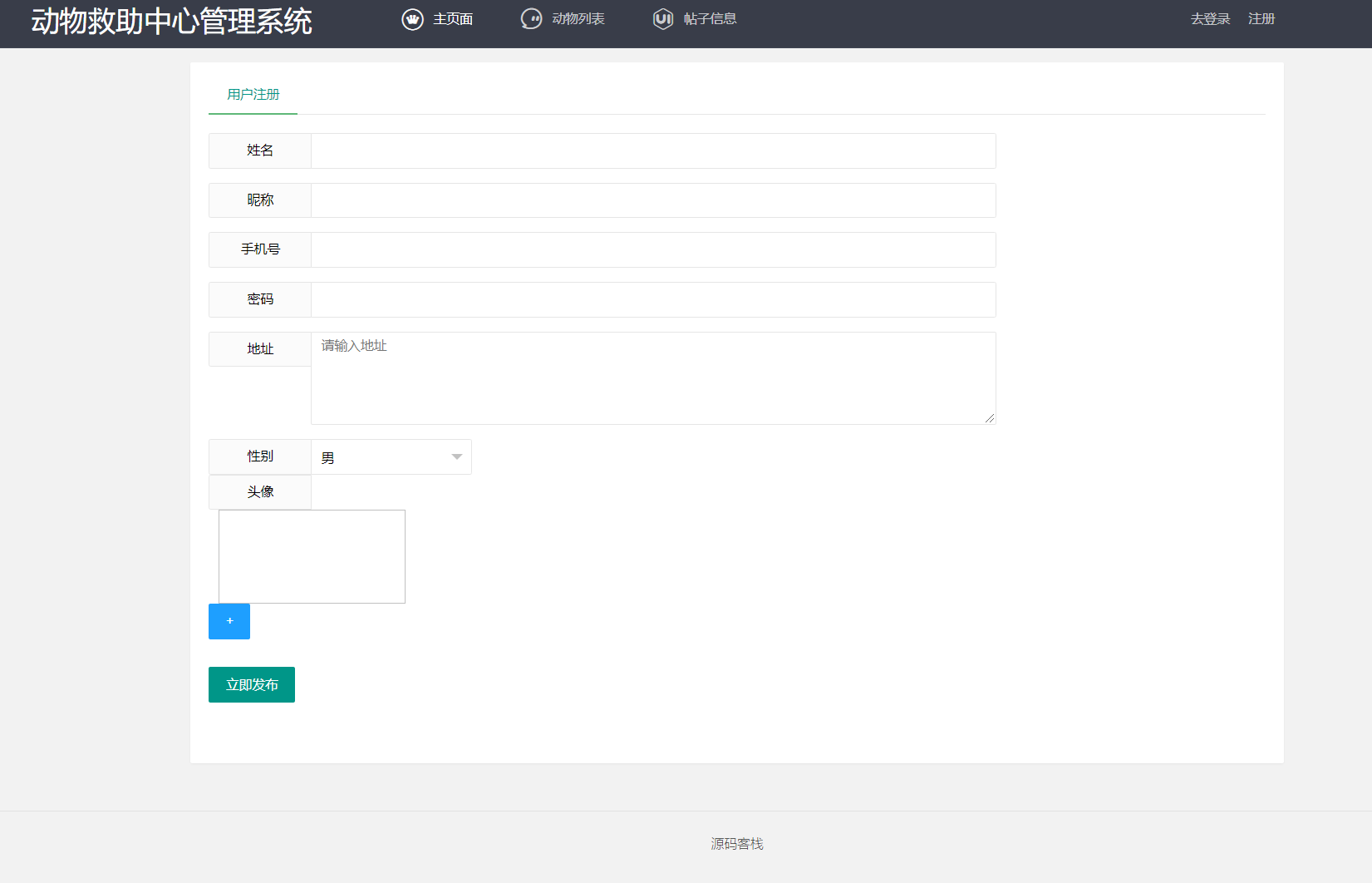Click the face icon beside 动物列表

pos(531,19)
